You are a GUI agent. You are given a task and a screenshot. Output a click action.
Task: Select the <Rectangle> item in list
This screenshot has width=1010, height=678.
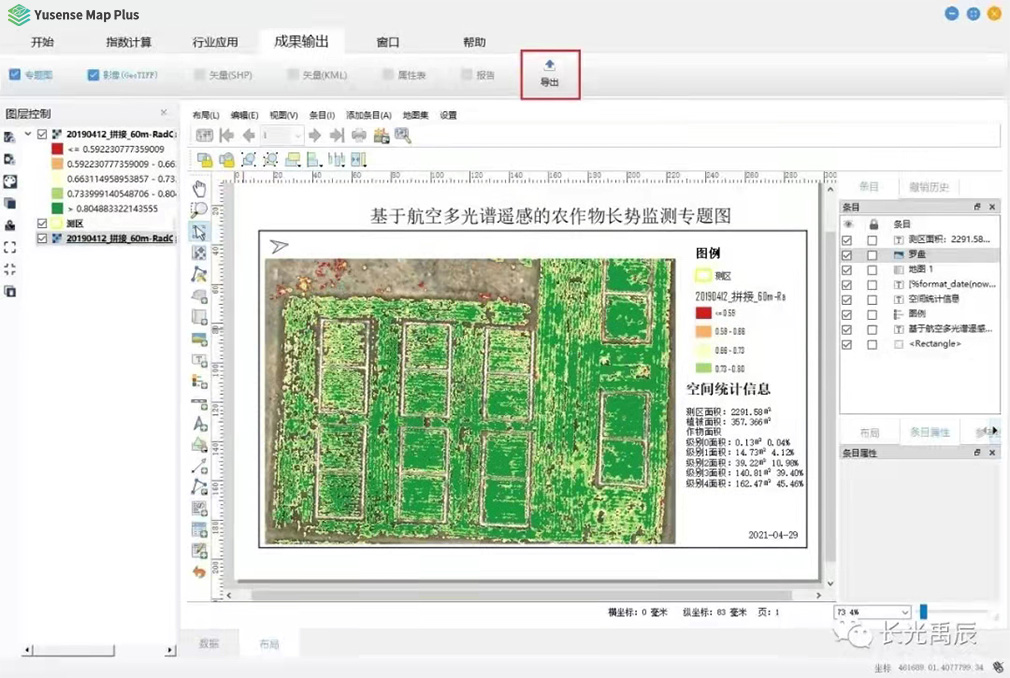[935, 344]
